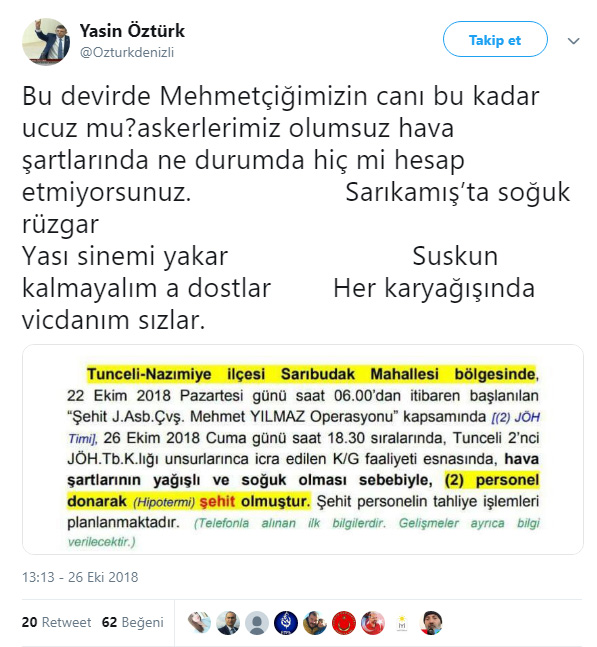Open the red crescent seal liker avatar

[344, 623]
